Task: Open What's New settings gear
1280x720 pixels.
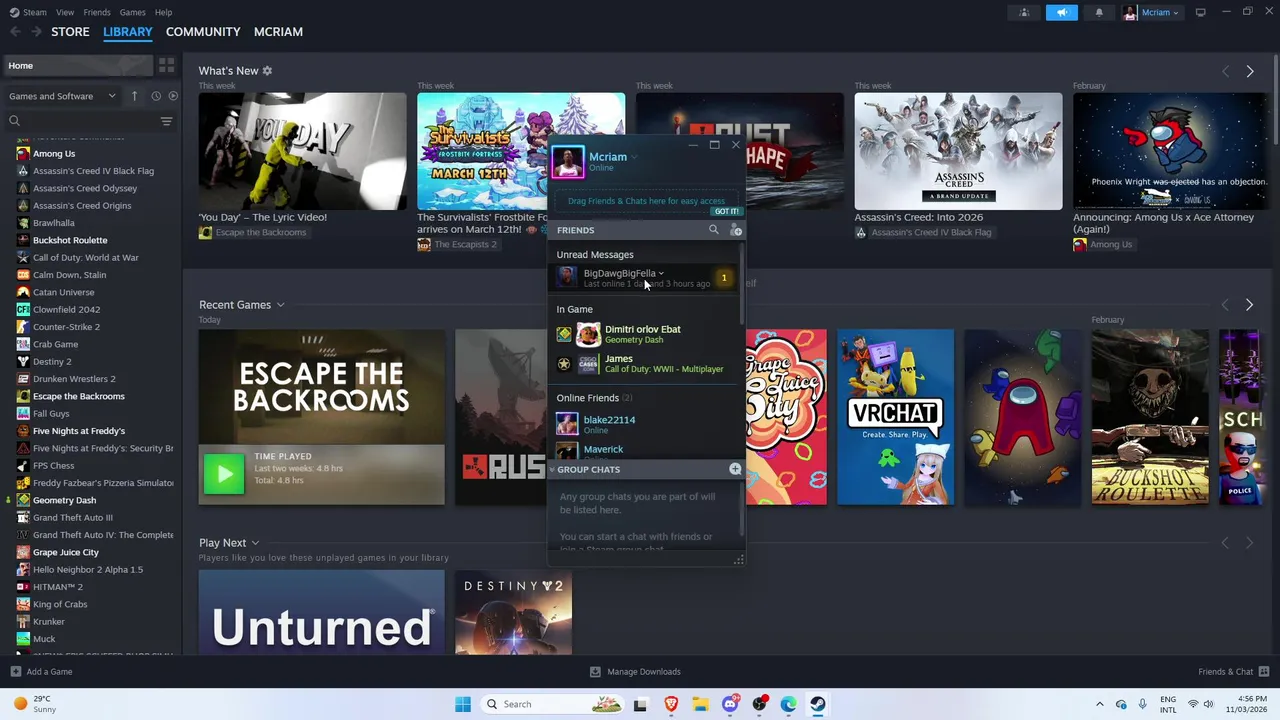Action: tap(267, 71)
